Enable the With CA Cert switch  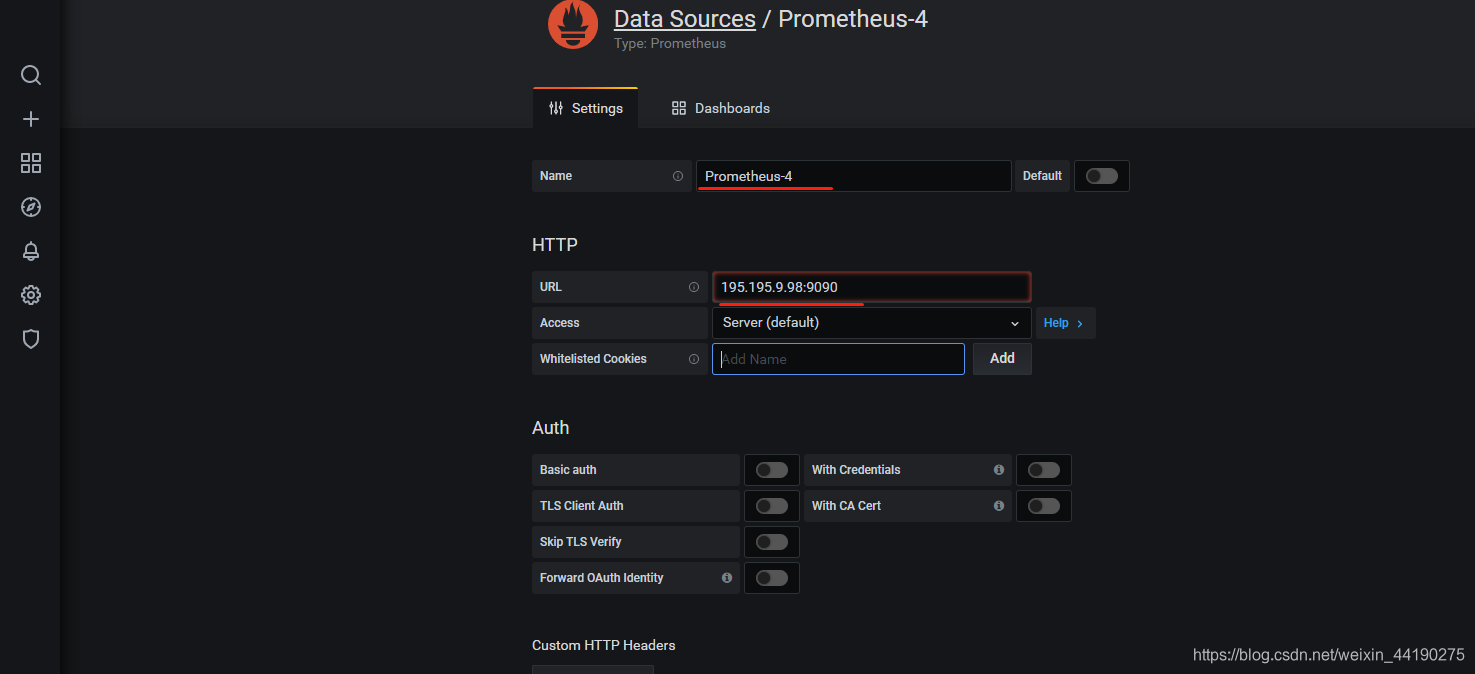(x=1044, y=506)
